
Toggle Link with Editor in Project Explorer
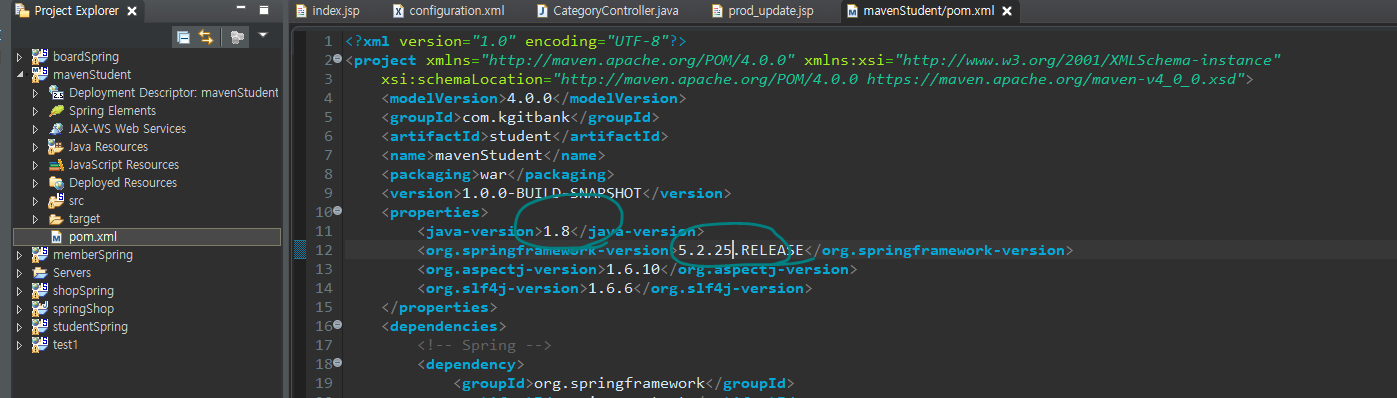pos(206,37)
